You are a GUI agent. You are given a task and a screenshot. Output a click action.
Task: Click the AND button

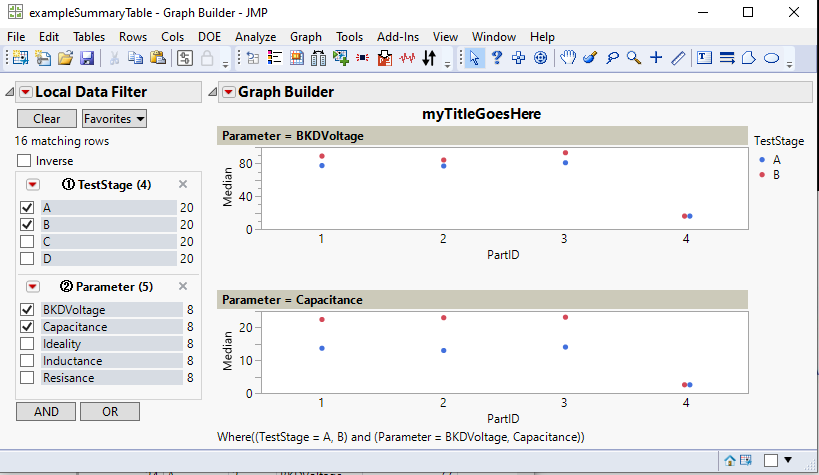(x=46, y=412)
